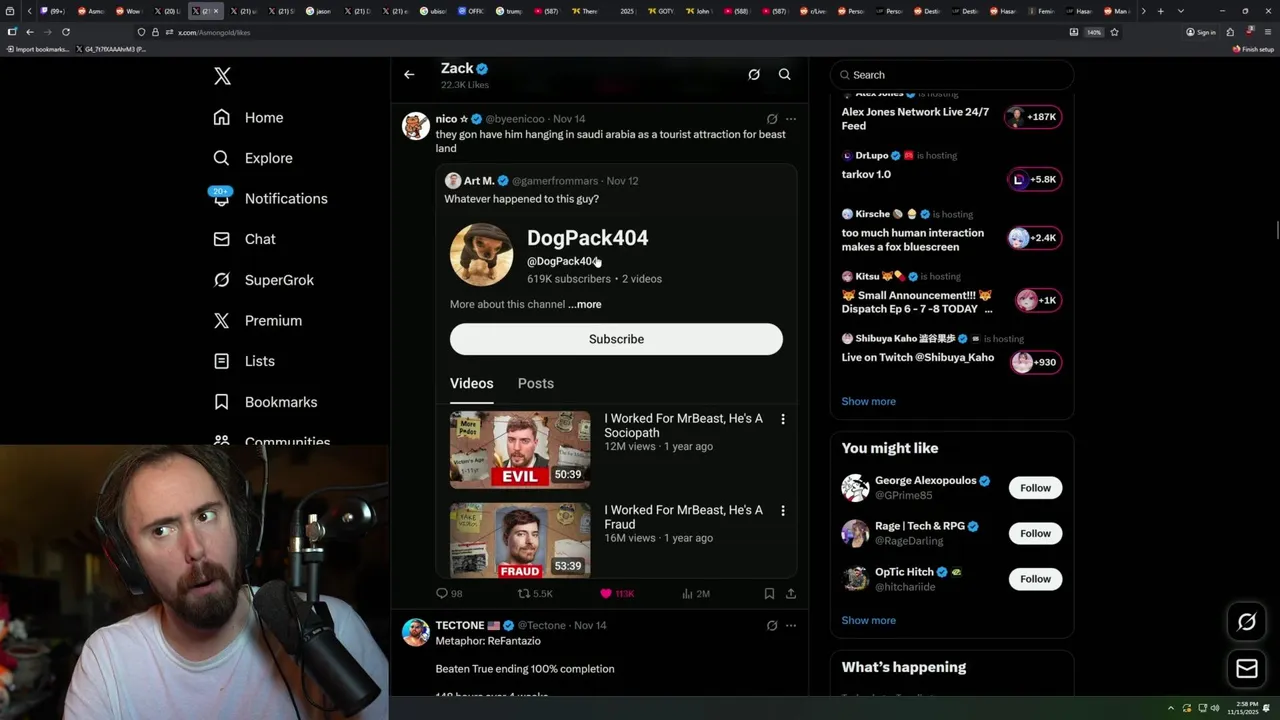This screenshot has width=1280, height=720.
Task: Click the Notifications bell icon
Action: (222, 198)
